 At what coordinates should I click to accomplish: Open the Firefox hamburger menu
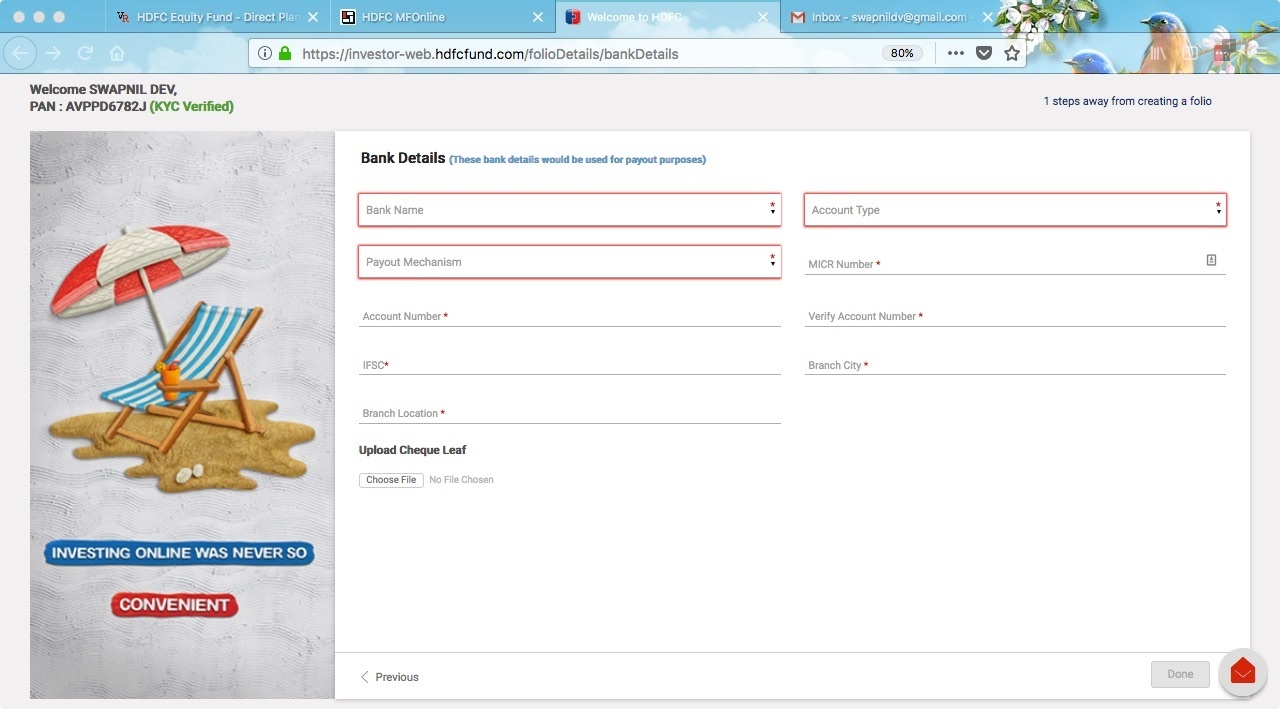click(x=1258, y=53)
